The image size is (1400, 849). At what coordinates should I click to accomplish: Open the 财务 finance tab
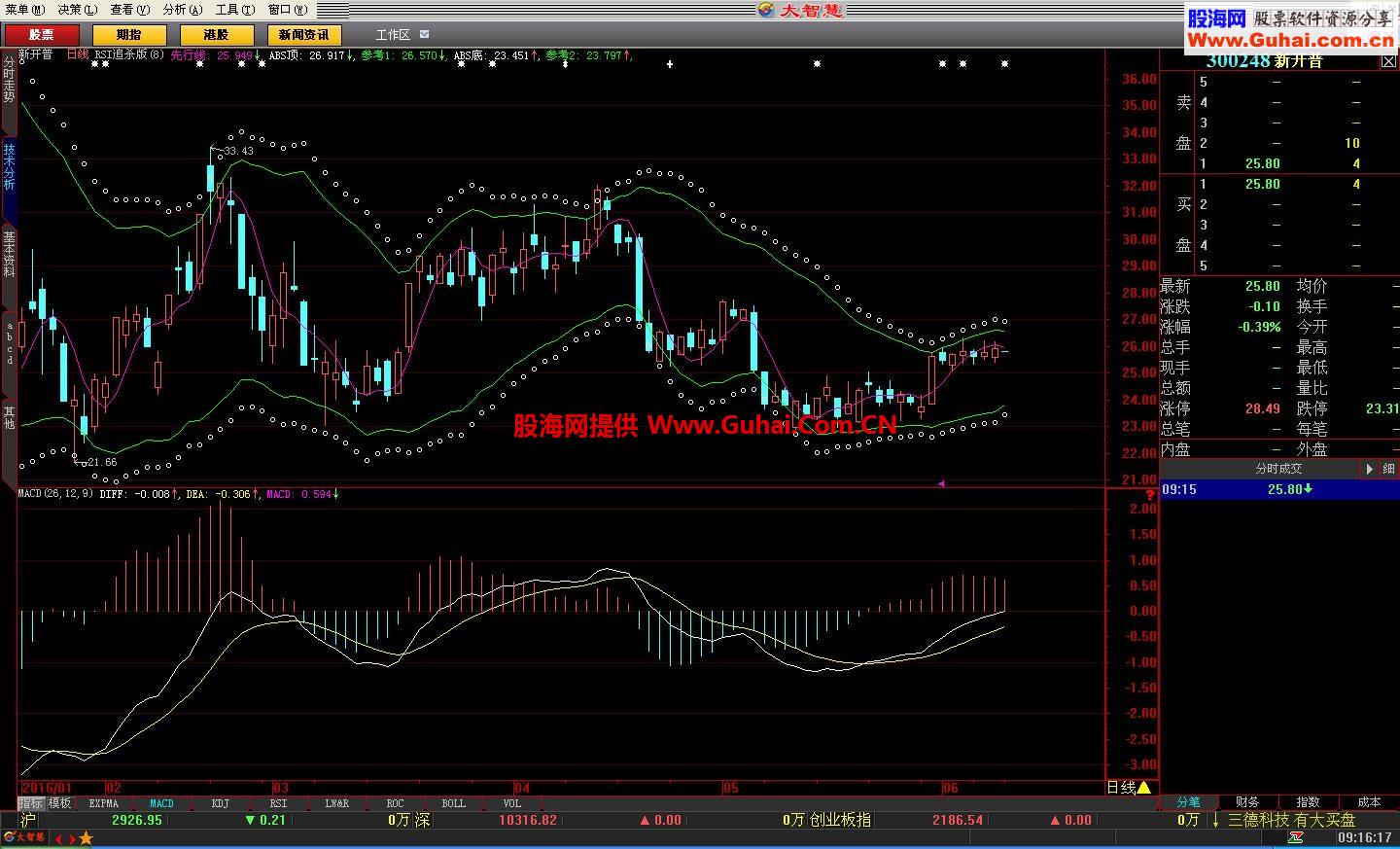tap(1247, 802)
